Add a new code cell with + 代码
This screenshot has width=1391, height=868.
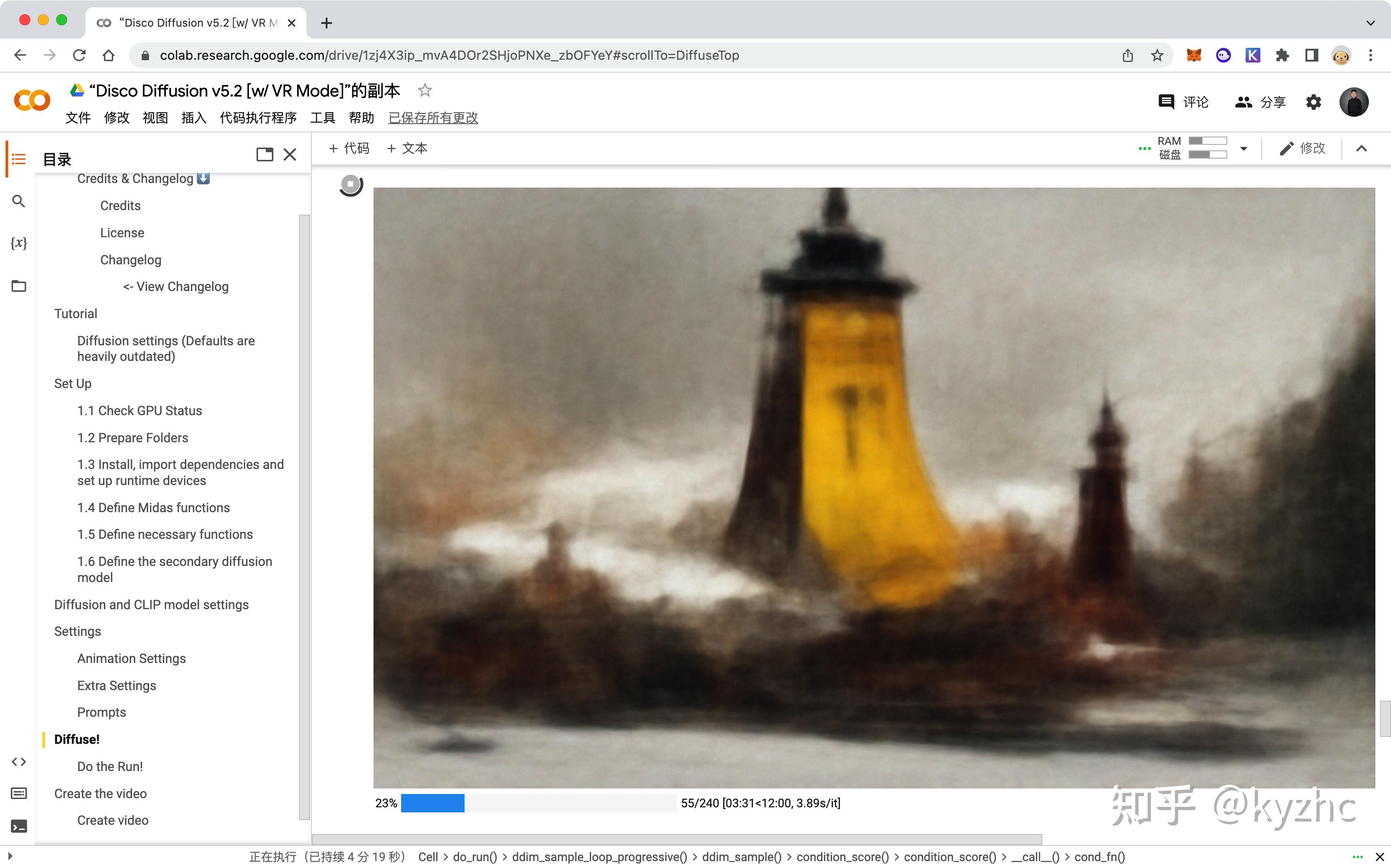pyautogui.click(x=349, y=148)
